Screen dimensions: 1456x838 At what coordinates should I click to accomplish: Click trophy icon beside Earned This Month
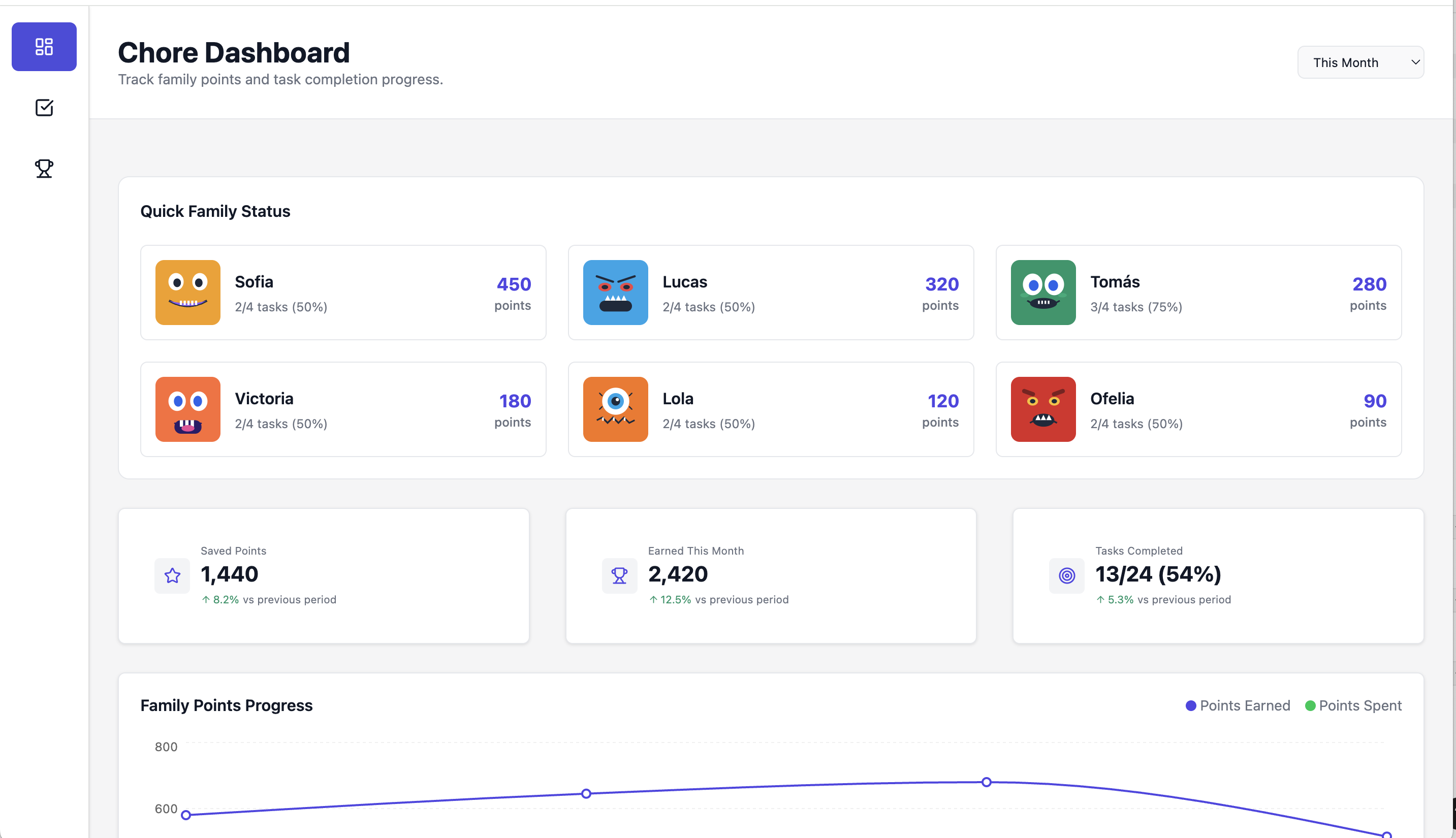(619, 575)
